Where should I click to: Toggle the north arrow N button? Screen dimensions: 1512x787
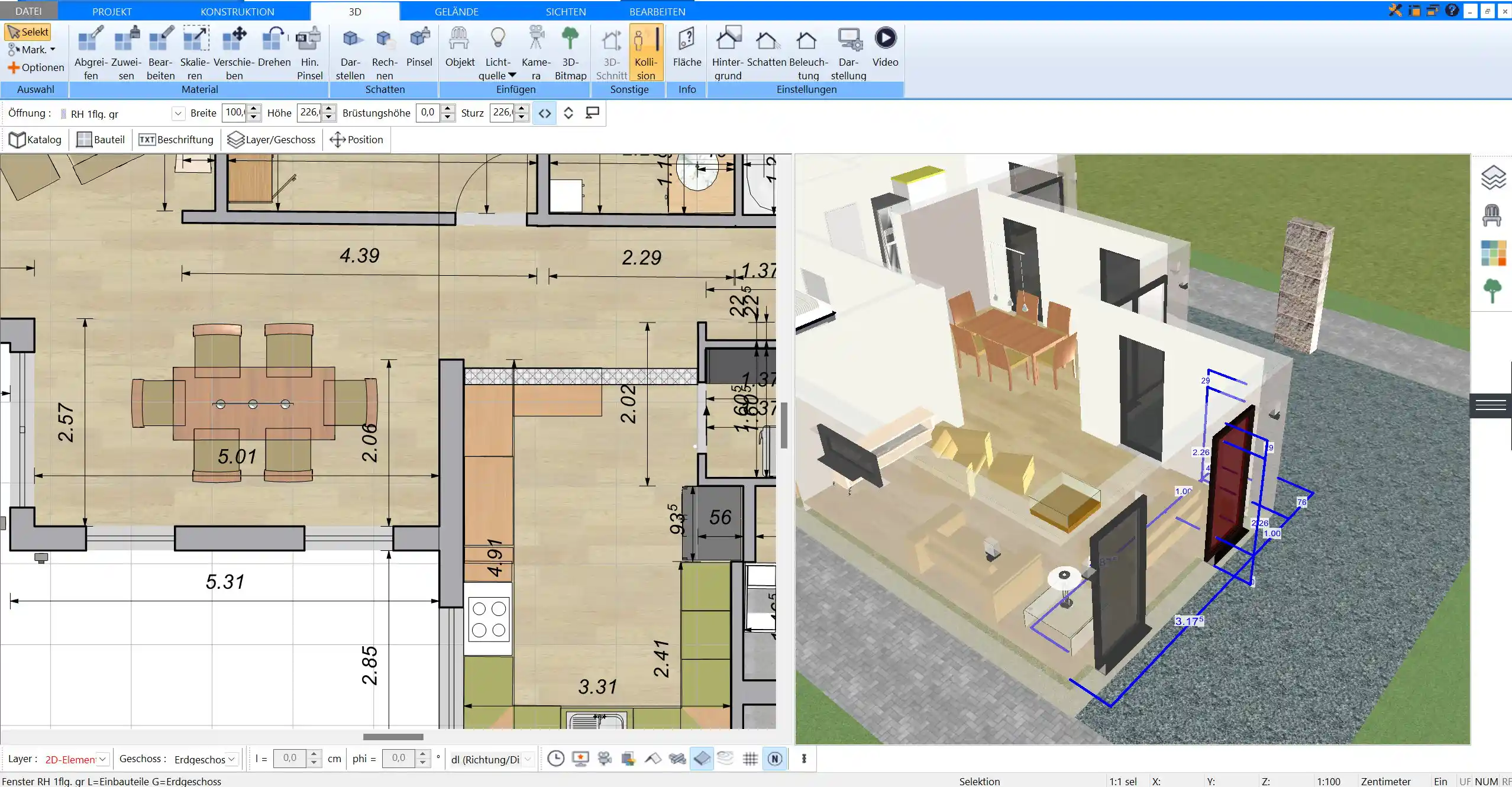tap(775, 759)
